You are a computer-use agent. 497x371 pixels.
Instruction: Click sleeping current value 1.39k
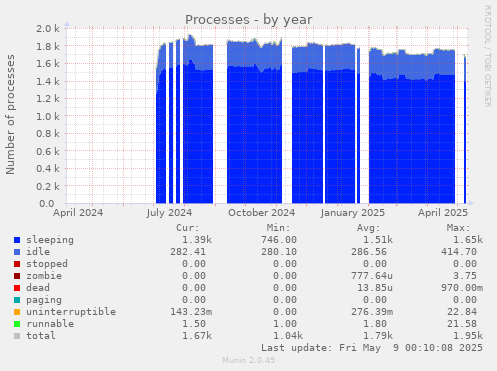pos(197,240)
